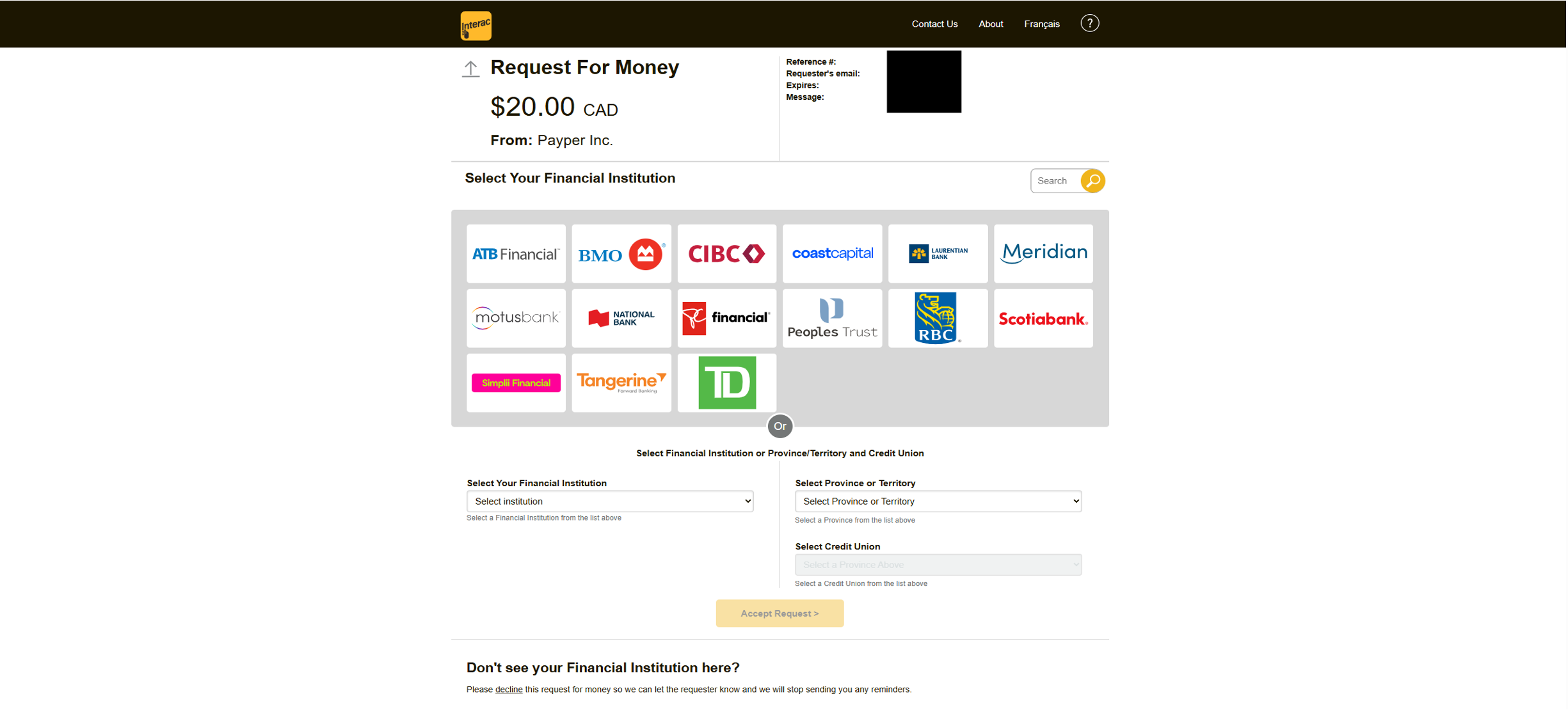Choose the ATB Financial tile

[516, 254]
